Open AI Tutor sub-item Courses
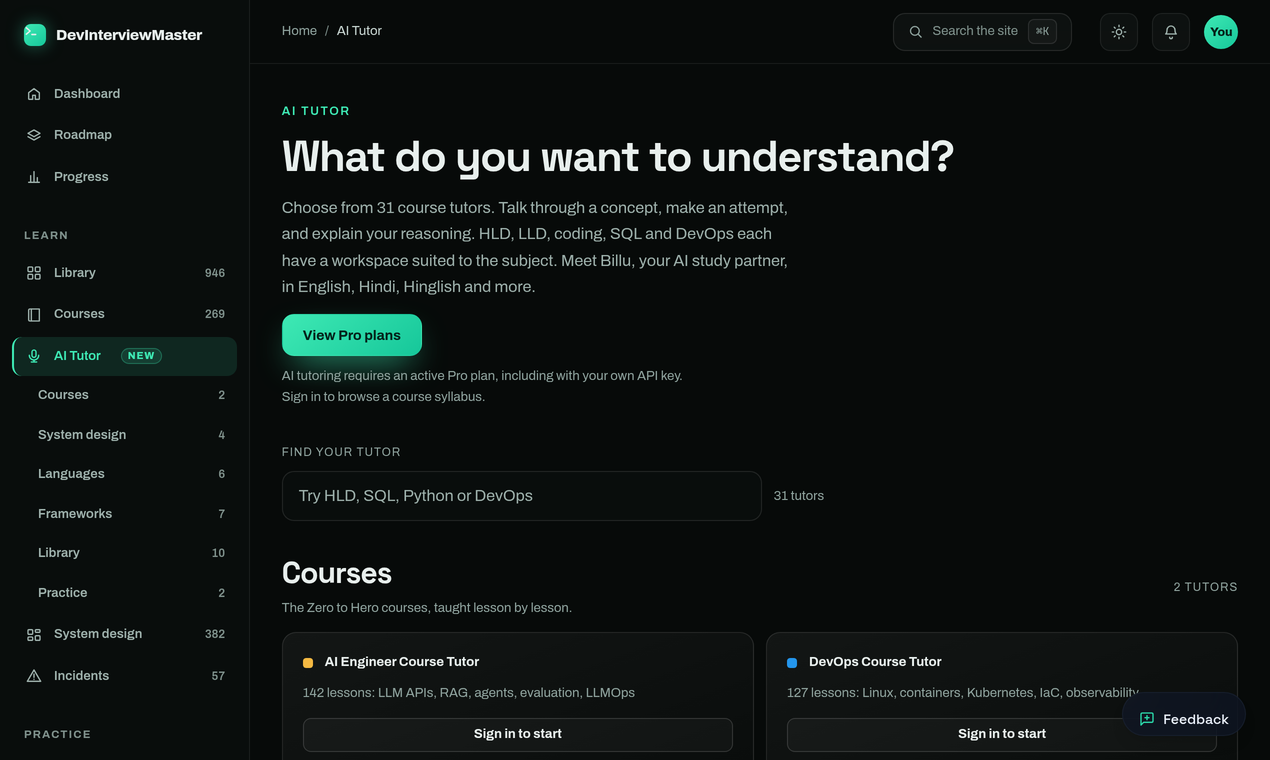 click(131, 395)
